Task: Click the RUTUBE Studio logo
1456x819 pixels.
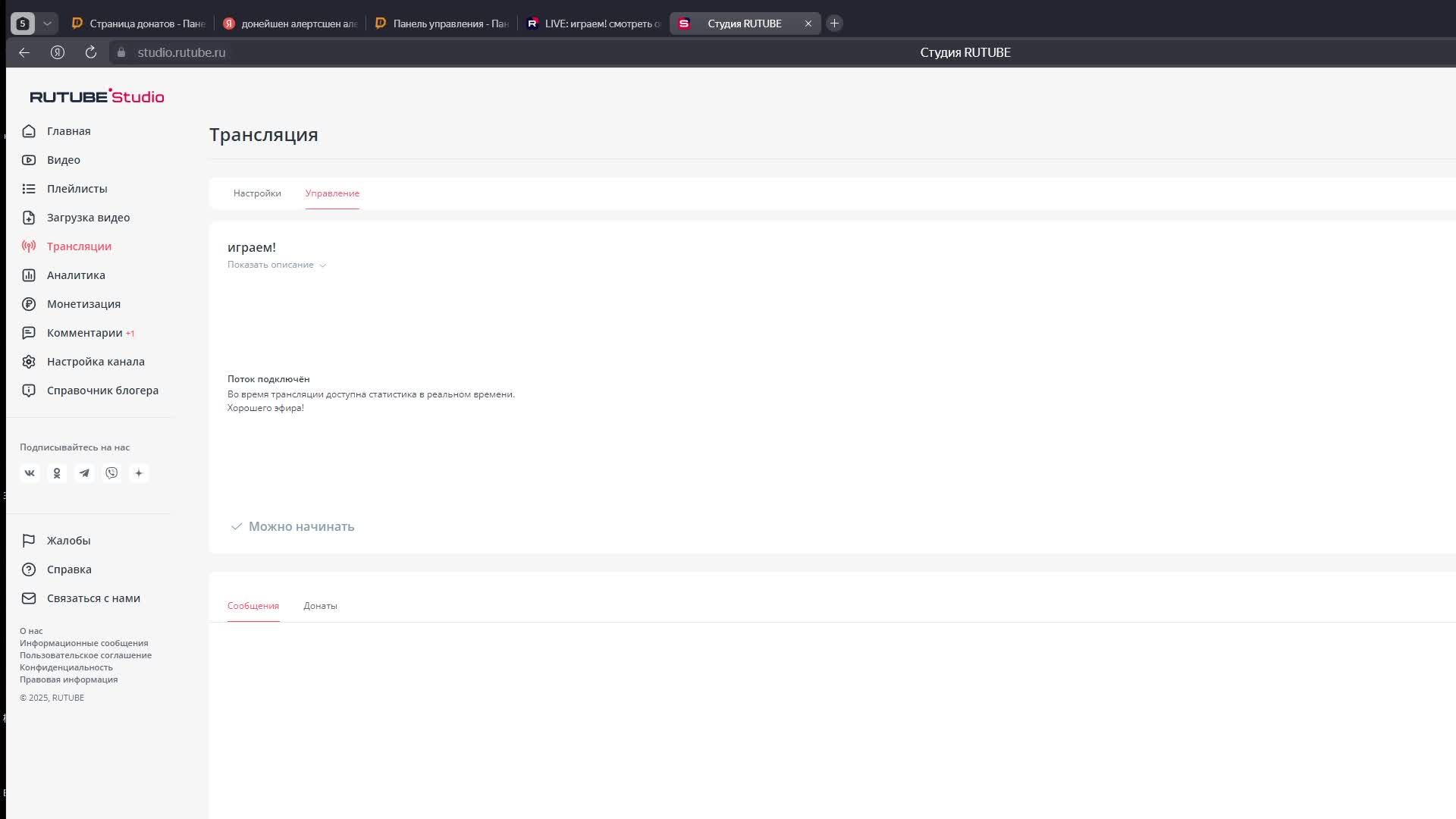Action: coord(97,96)
